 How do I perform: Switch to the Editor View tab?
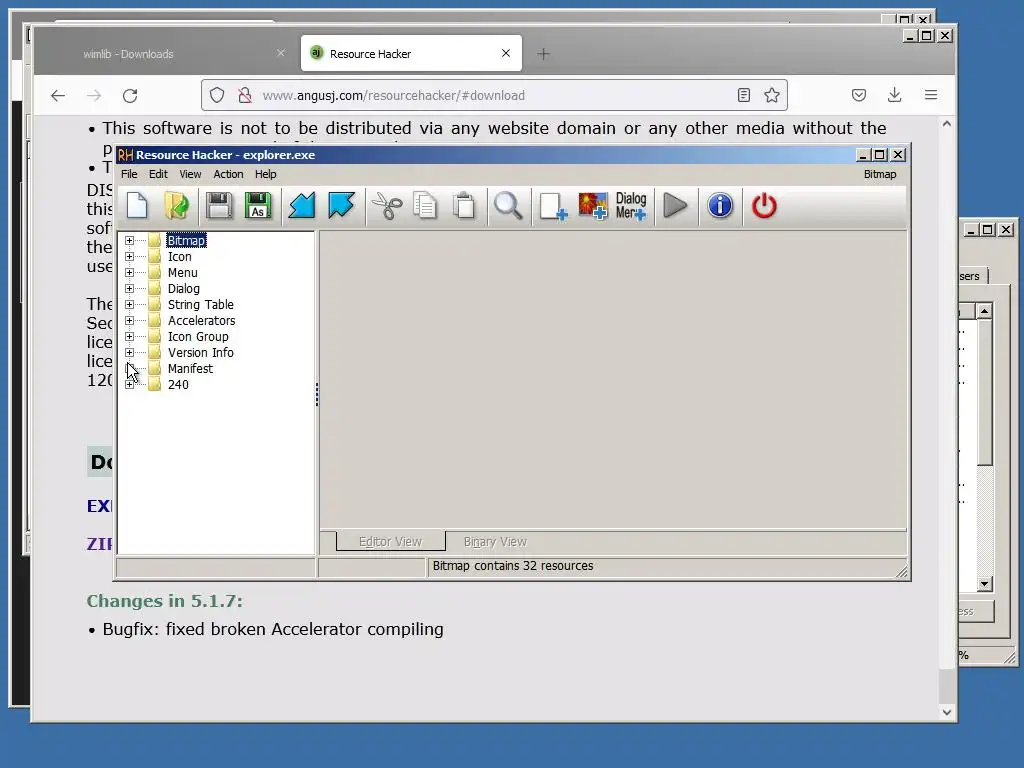pyautogui.click(x=391, y=541)
